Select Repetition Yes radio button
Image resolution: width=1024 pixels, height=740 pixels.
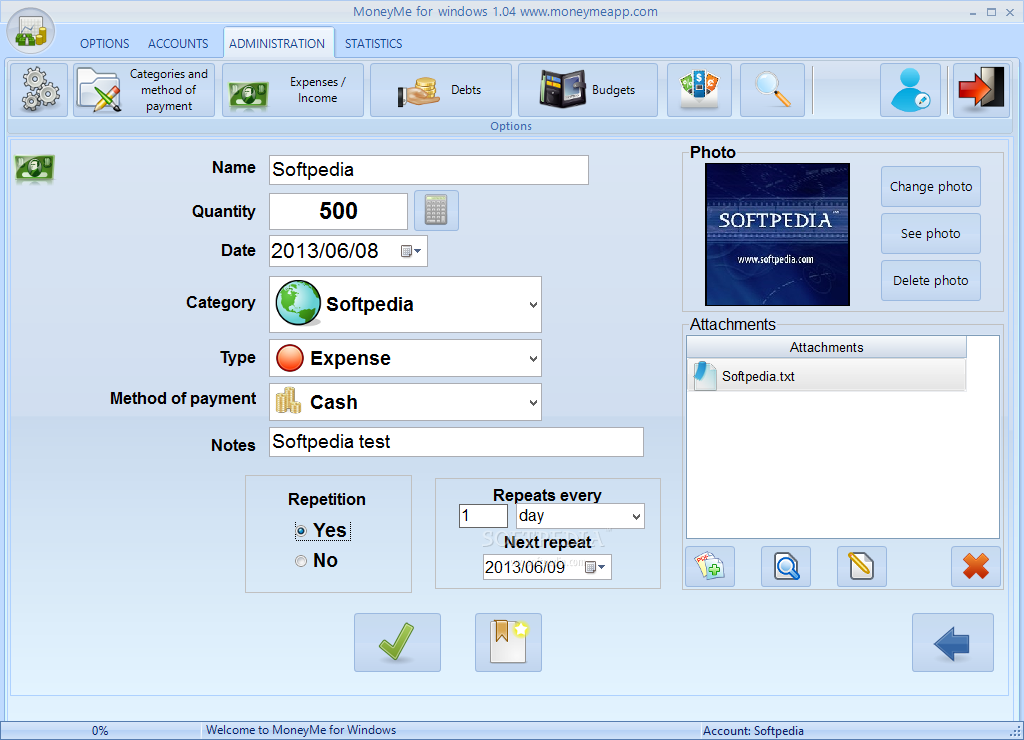tap(300, 531)
